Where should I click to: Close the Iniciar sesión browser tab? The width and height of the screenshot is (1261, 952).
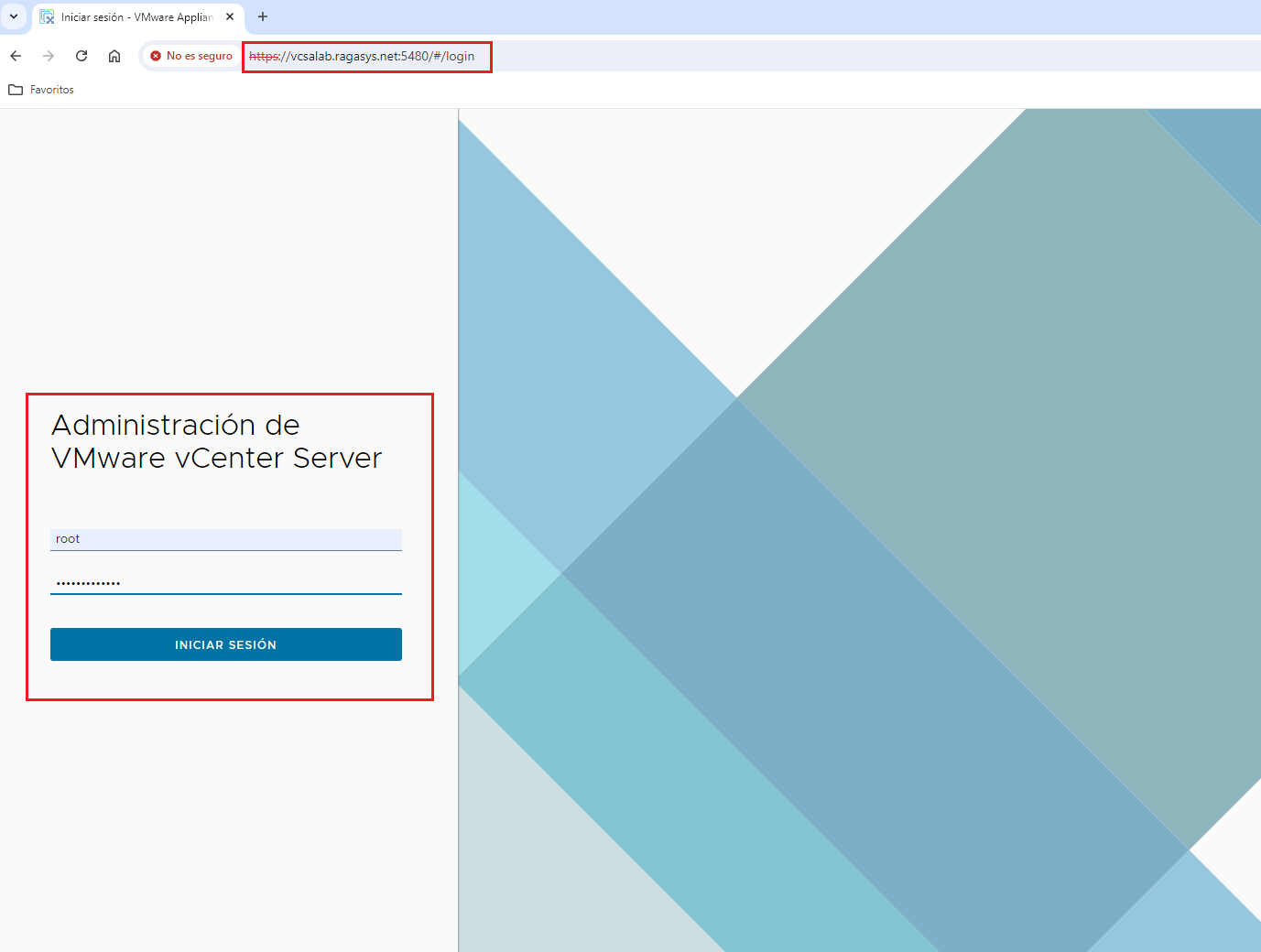[230, 16]
